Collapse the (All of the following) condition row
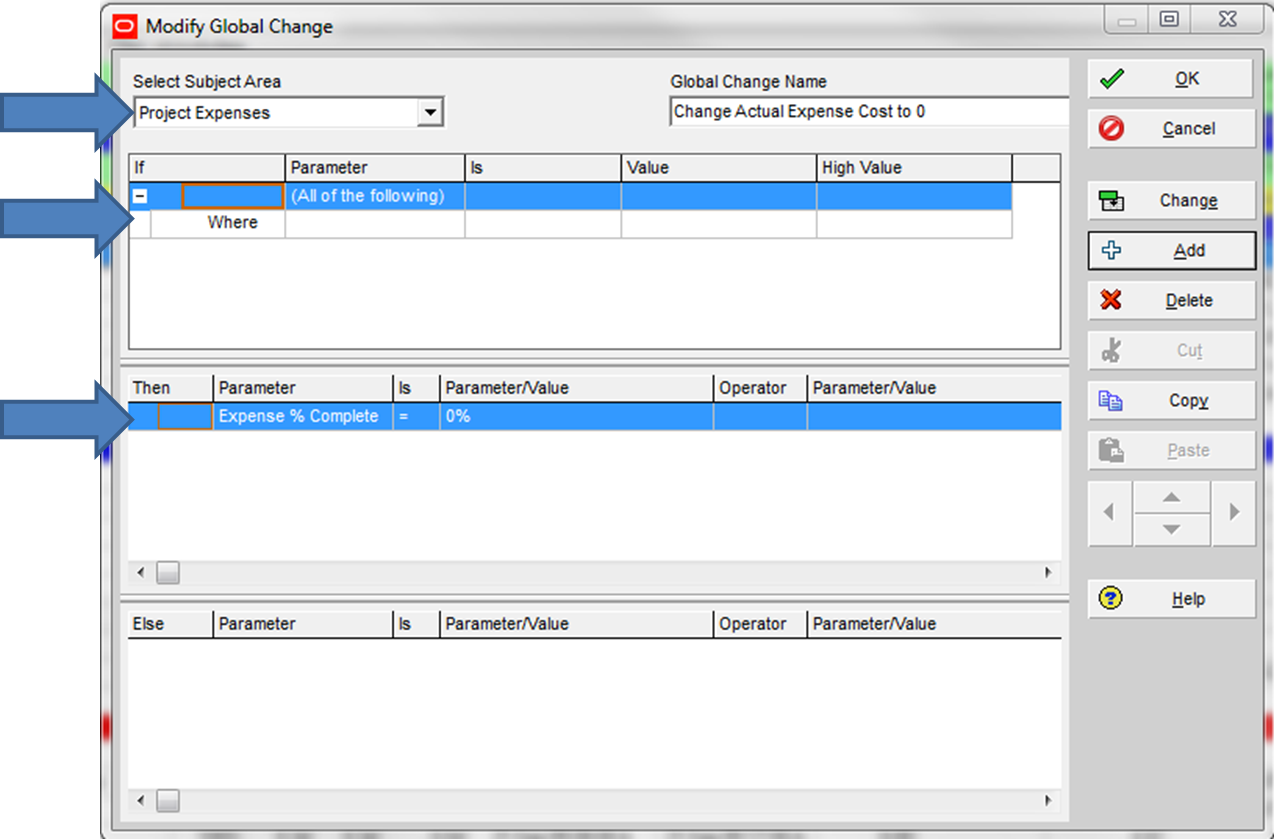The height and width of the screenshot is (839, 1274). 140,196
